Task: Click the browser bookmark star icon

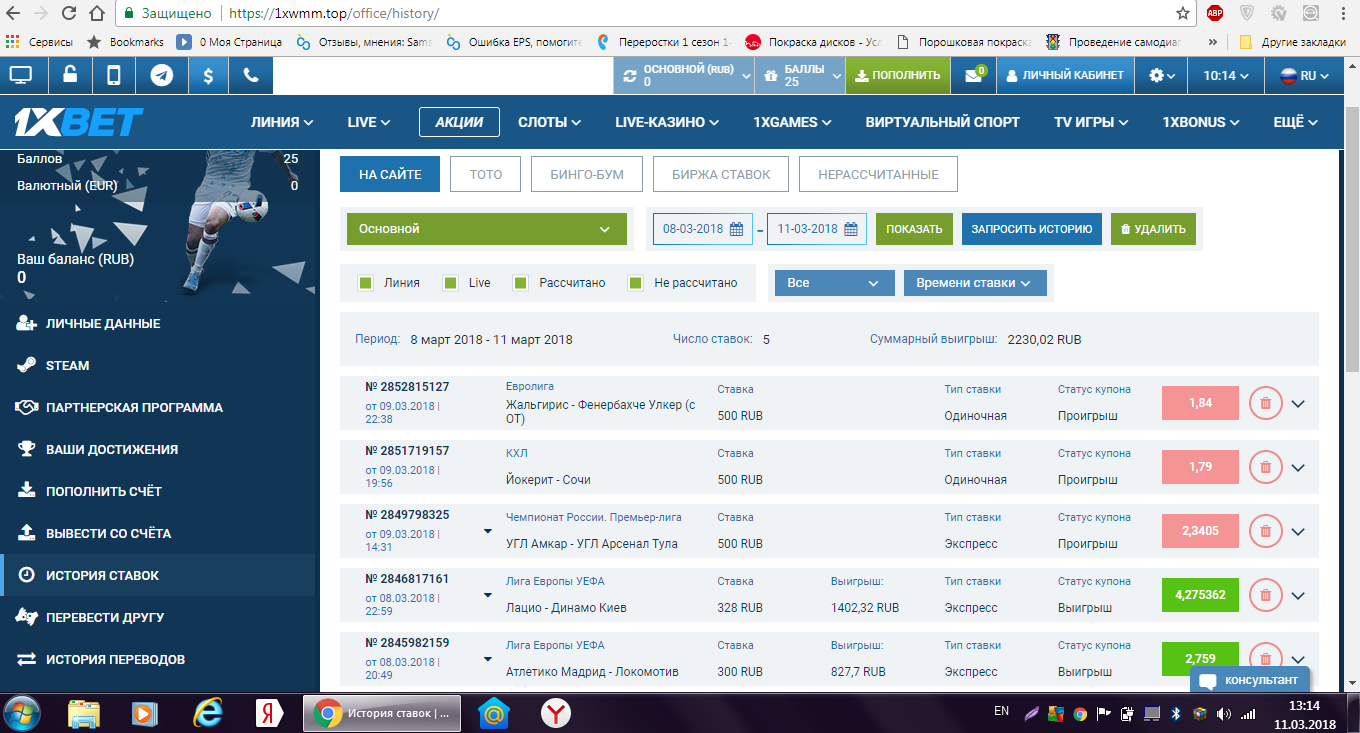Action: (x=1183, y=13)
